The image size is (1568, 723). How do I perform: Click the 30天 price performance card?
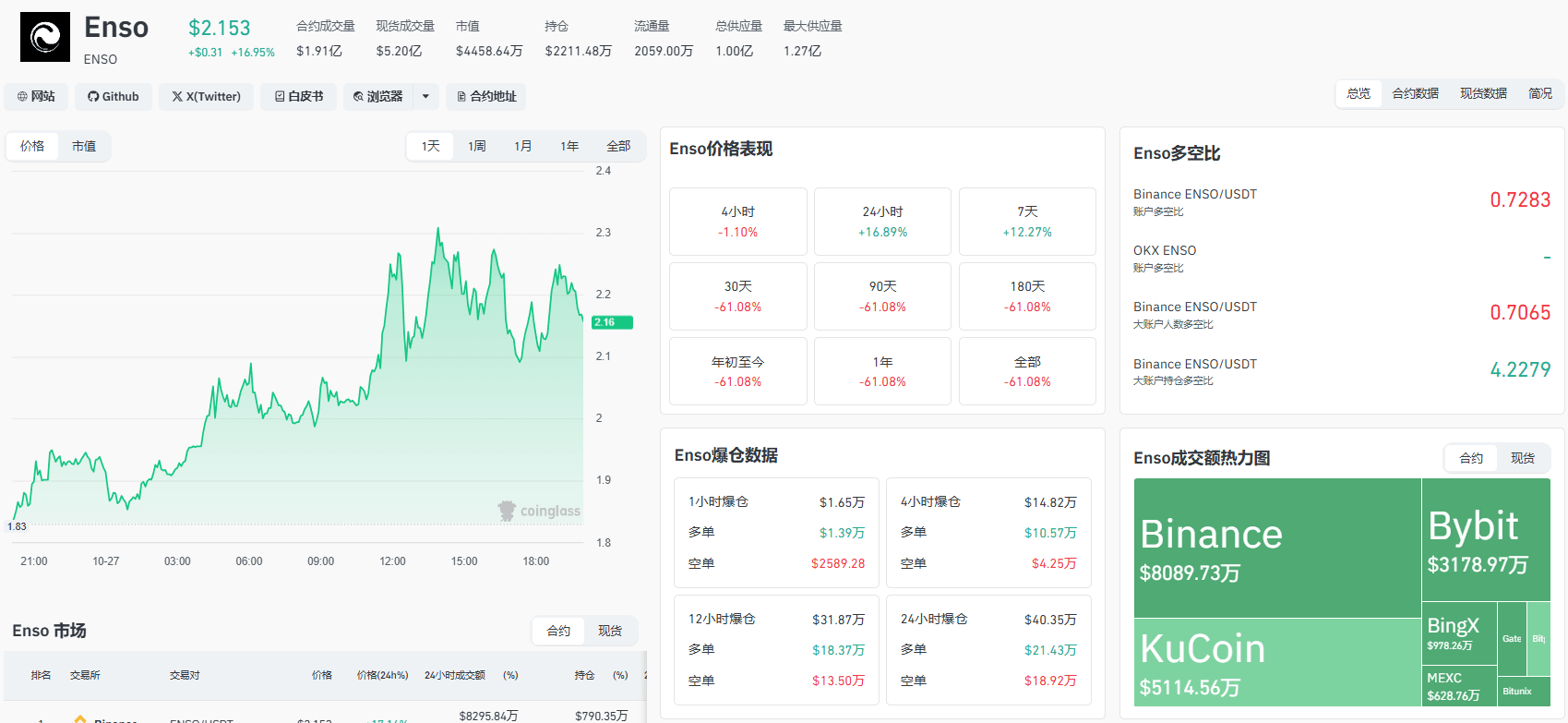click(738, 296)
